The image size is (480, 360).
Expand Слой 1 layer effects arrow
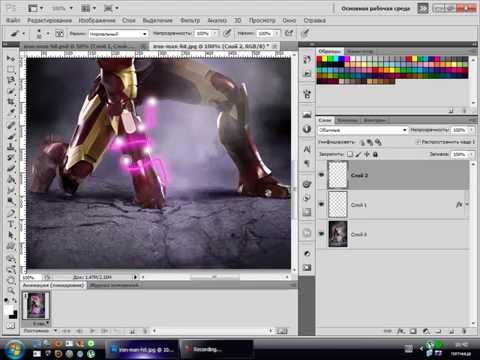click(467, 204)
